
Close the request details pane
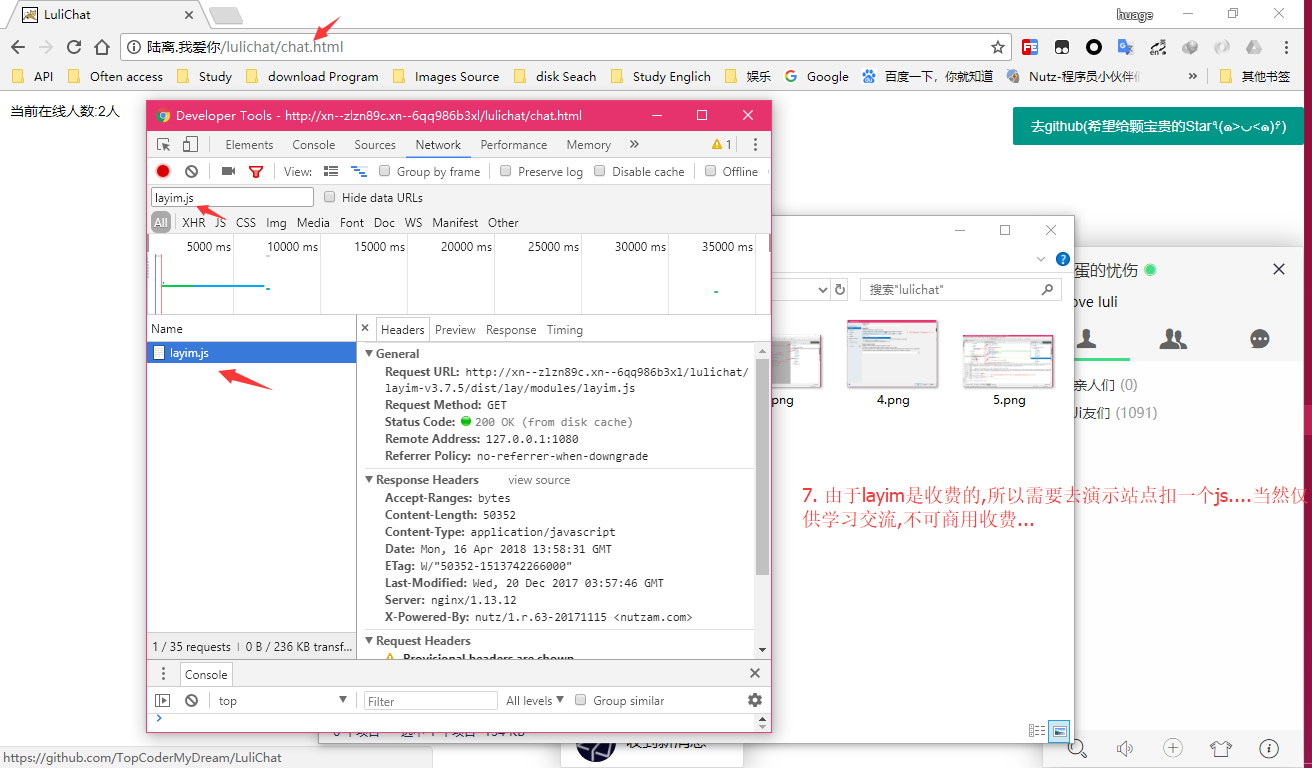coord(365,328)
